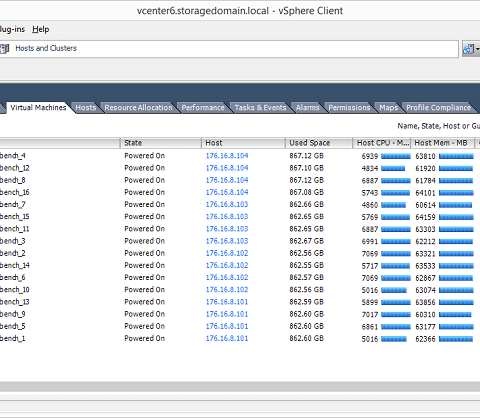This screenshot has height=418, width=480.
Task: Open the Tasks & Events tab
Action: point(260,108)
